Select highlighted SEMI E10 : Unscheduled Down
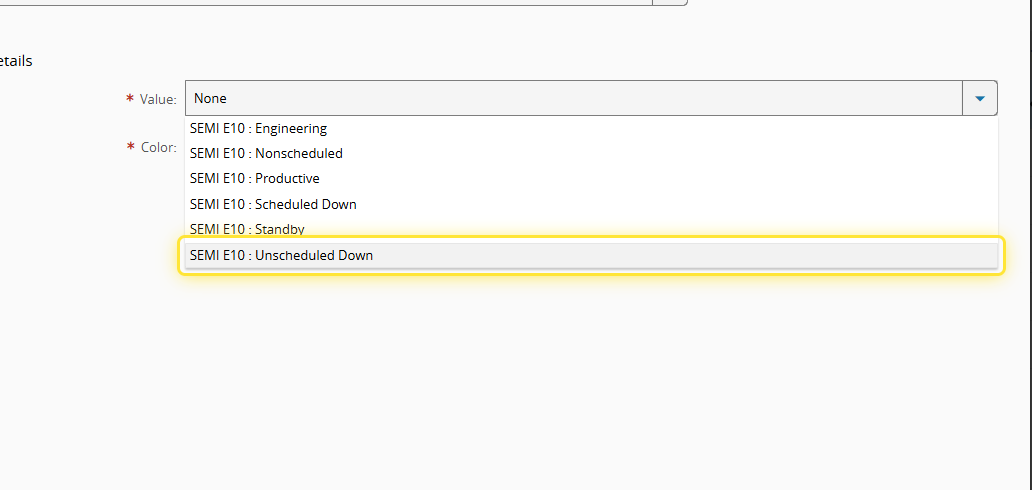 tap(281, 255)
